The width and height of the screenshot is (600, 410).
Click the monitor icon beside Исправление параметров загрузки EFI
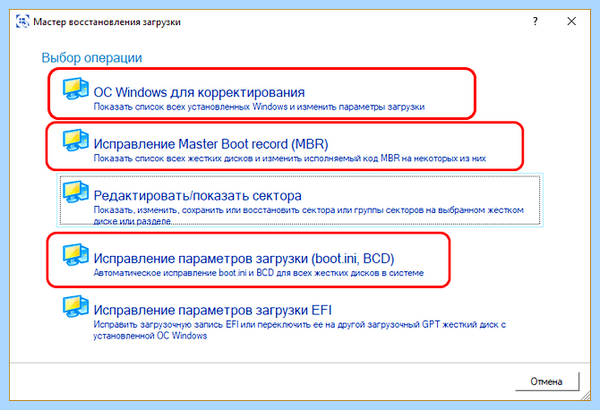(75, 306)
